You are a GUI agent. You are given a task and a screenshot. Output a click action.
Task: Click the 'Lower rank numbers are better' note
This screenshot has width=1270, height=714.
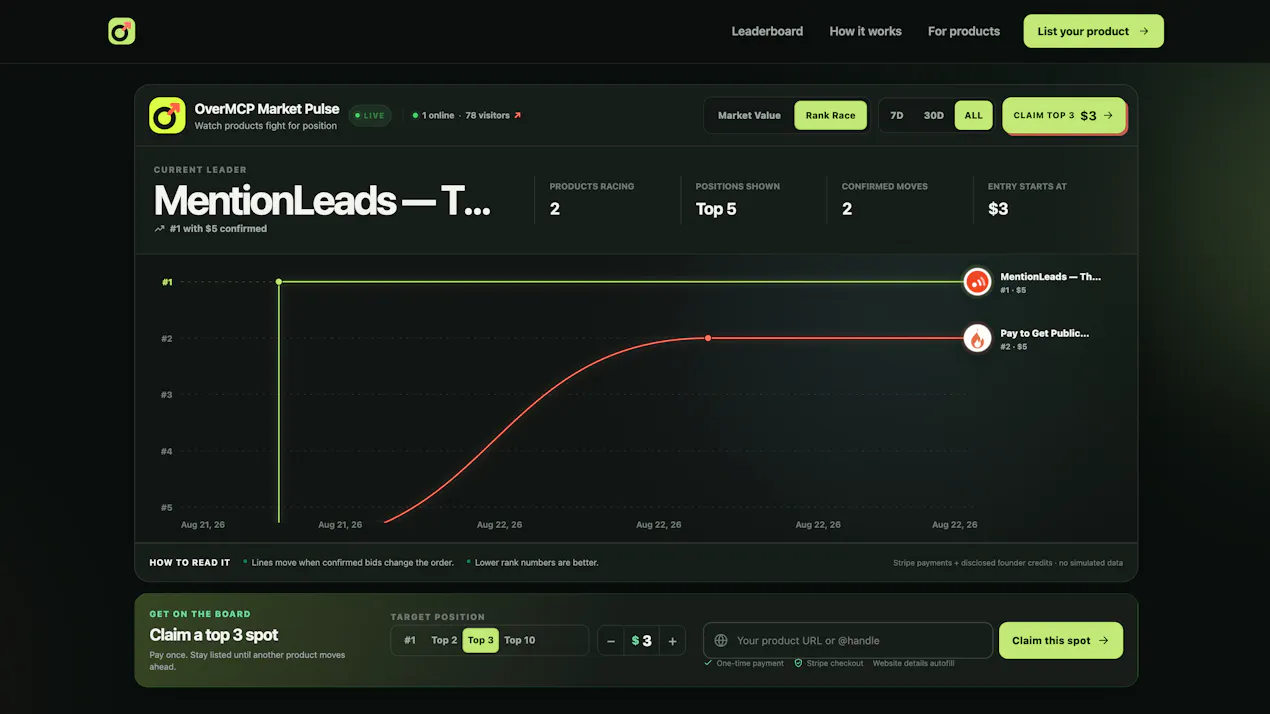click(537, 563)
